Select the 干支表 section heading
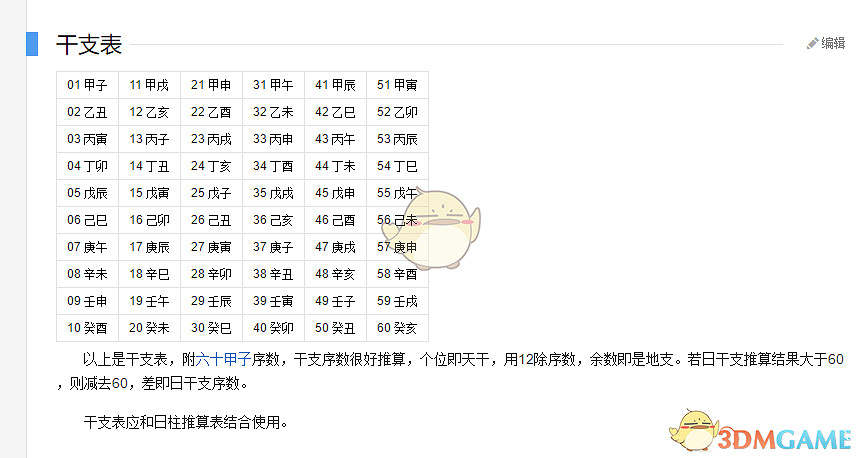The image size is (862, 458). coord(89,45)
